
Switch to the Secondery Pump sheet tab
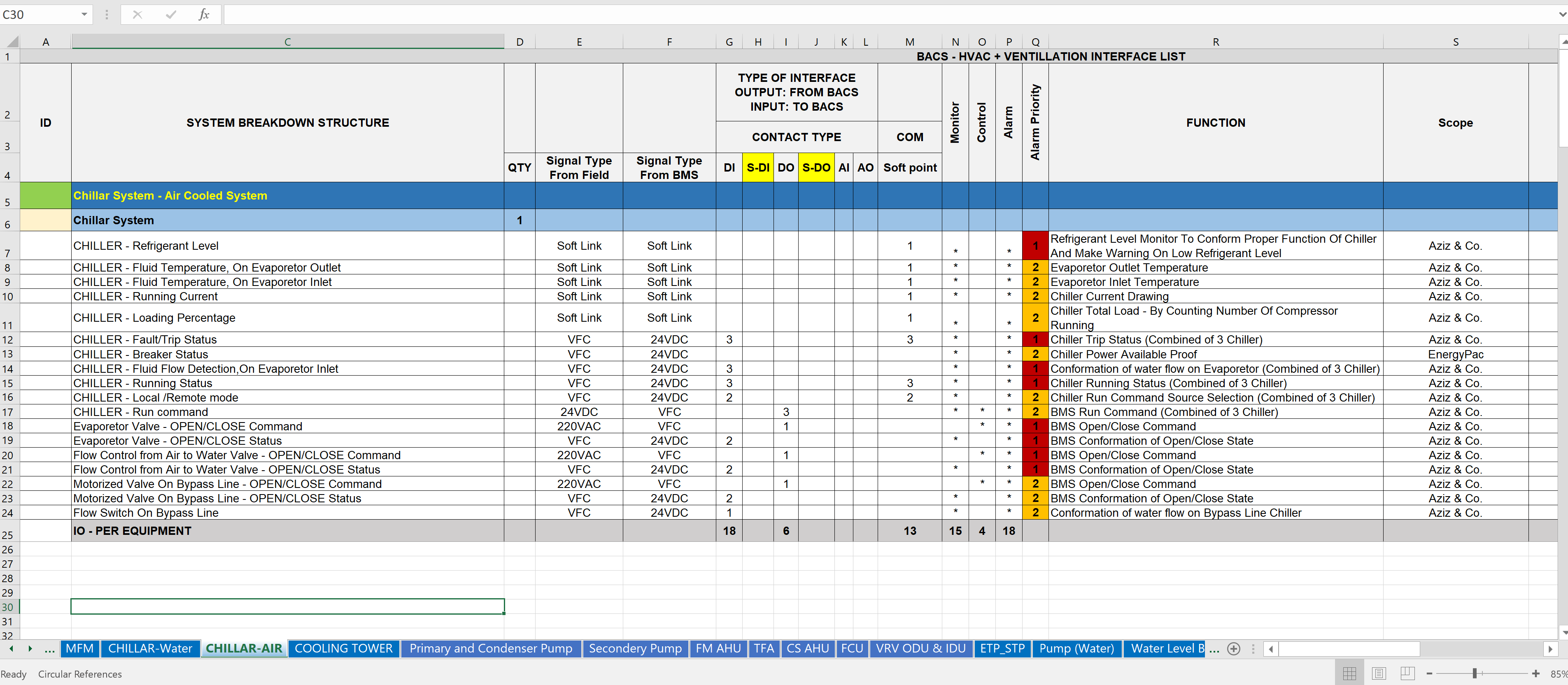(x=635, y=648)
